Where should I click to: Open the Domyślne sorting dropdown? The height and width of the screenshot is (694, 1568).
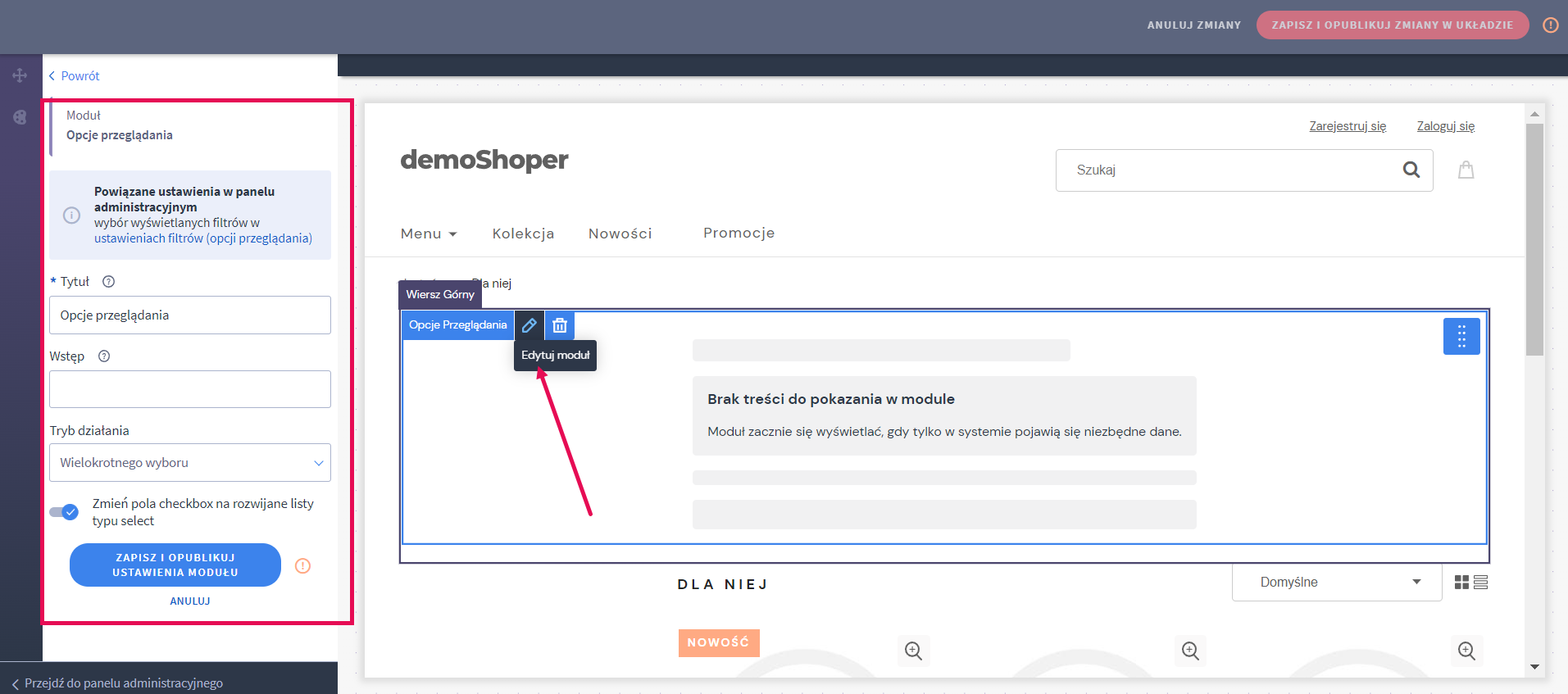pos(1336,583)
